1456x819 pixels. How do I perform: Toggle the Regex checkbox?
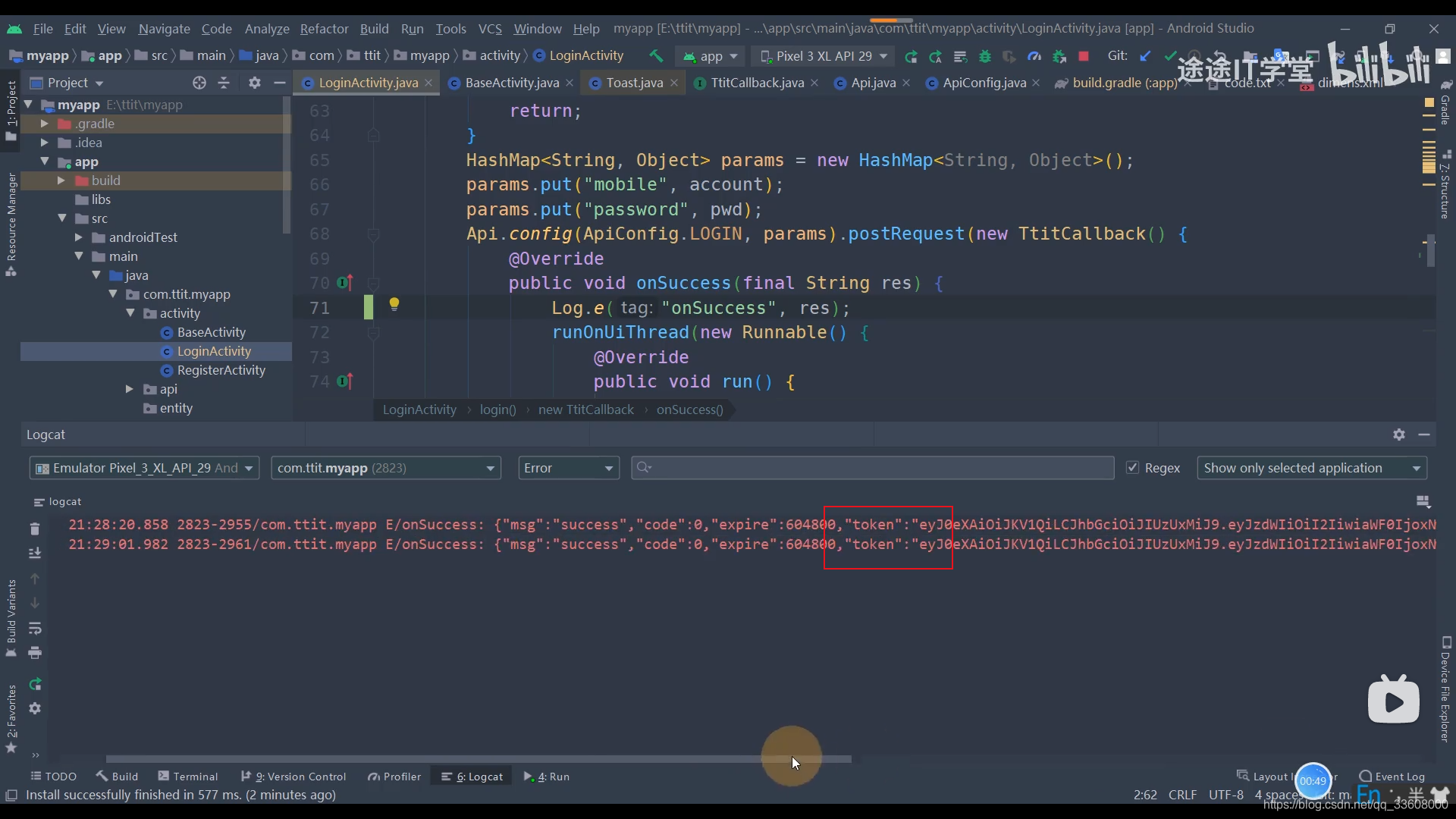click(1132, 468)
